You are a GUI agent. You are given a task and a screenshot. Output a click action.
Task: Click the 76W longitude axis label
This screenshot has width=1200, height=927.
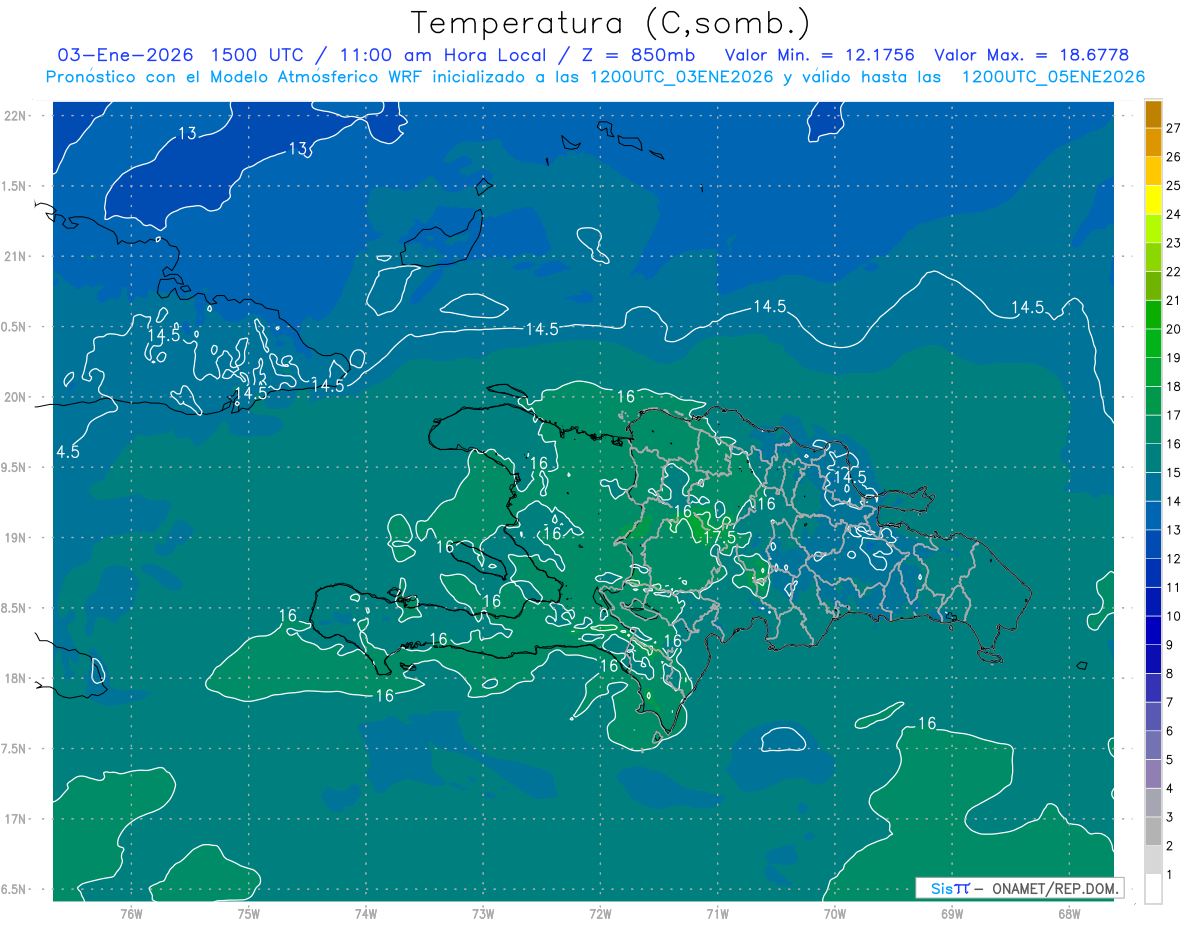pyautogui.click(x=131, y=913)
